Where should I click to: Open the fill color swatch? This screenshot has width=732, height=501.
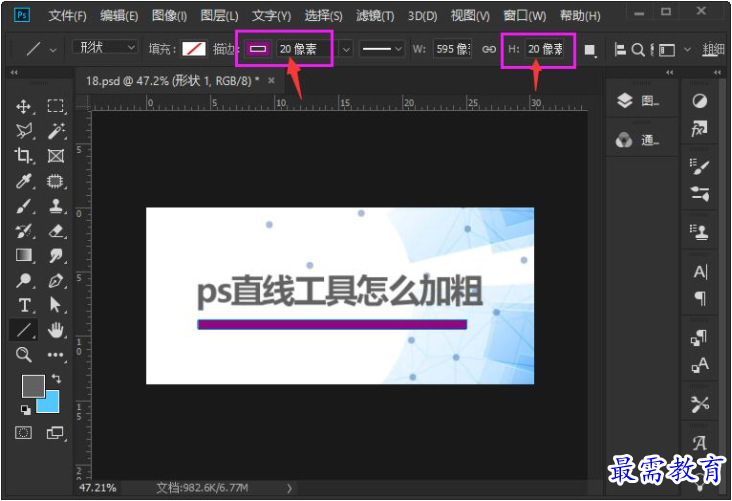[194, 49]
